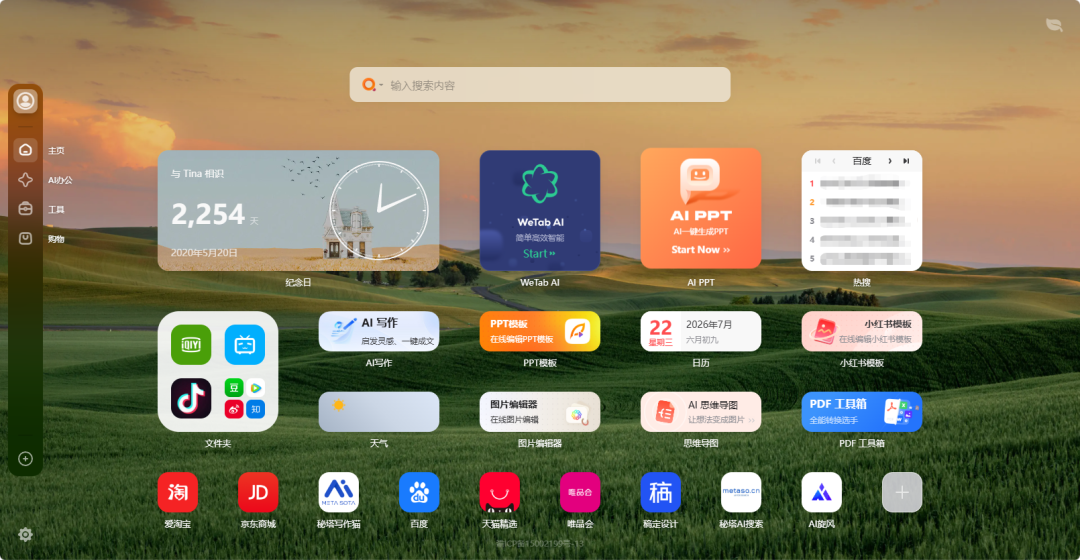Expand the search engine selector dropdown
Screen dimensions: 1080x560
tap(373, 85)
